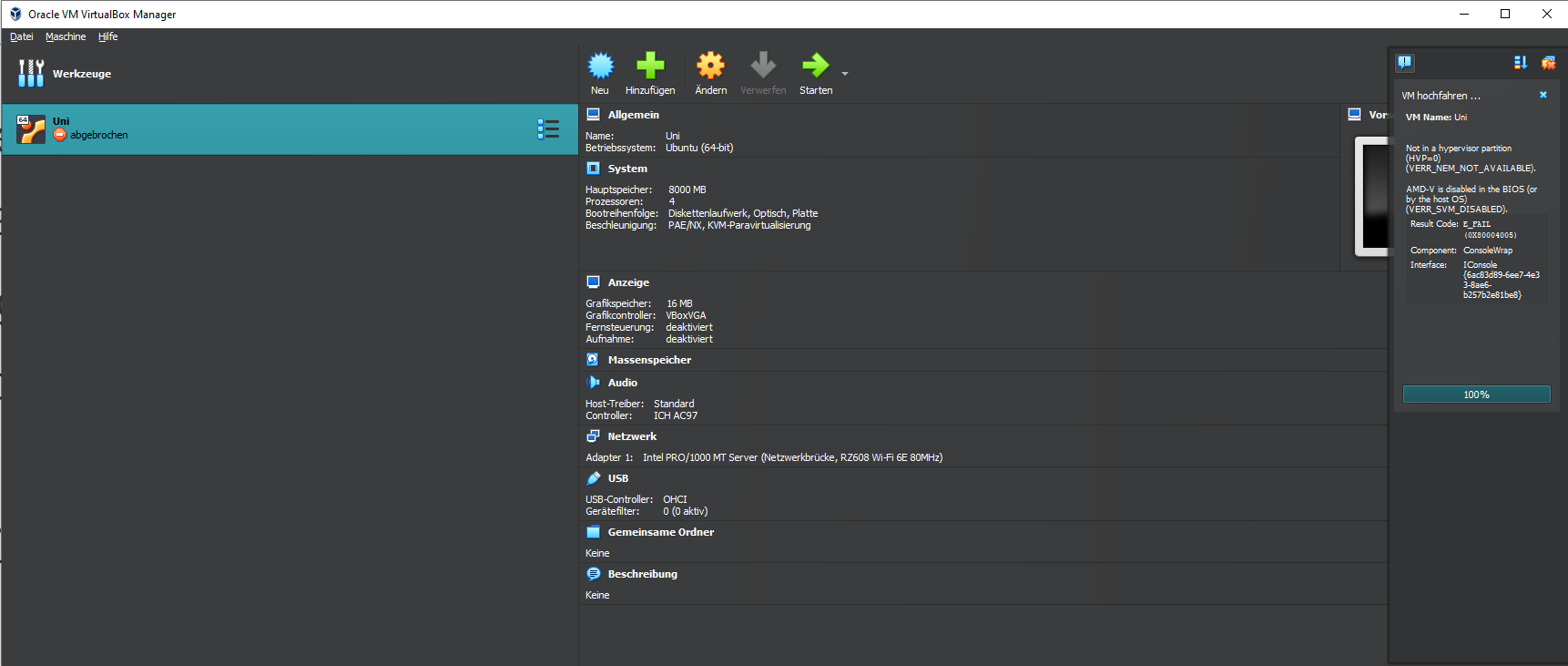
Task: Delete all finished notifications icon
Action: 1548,62
